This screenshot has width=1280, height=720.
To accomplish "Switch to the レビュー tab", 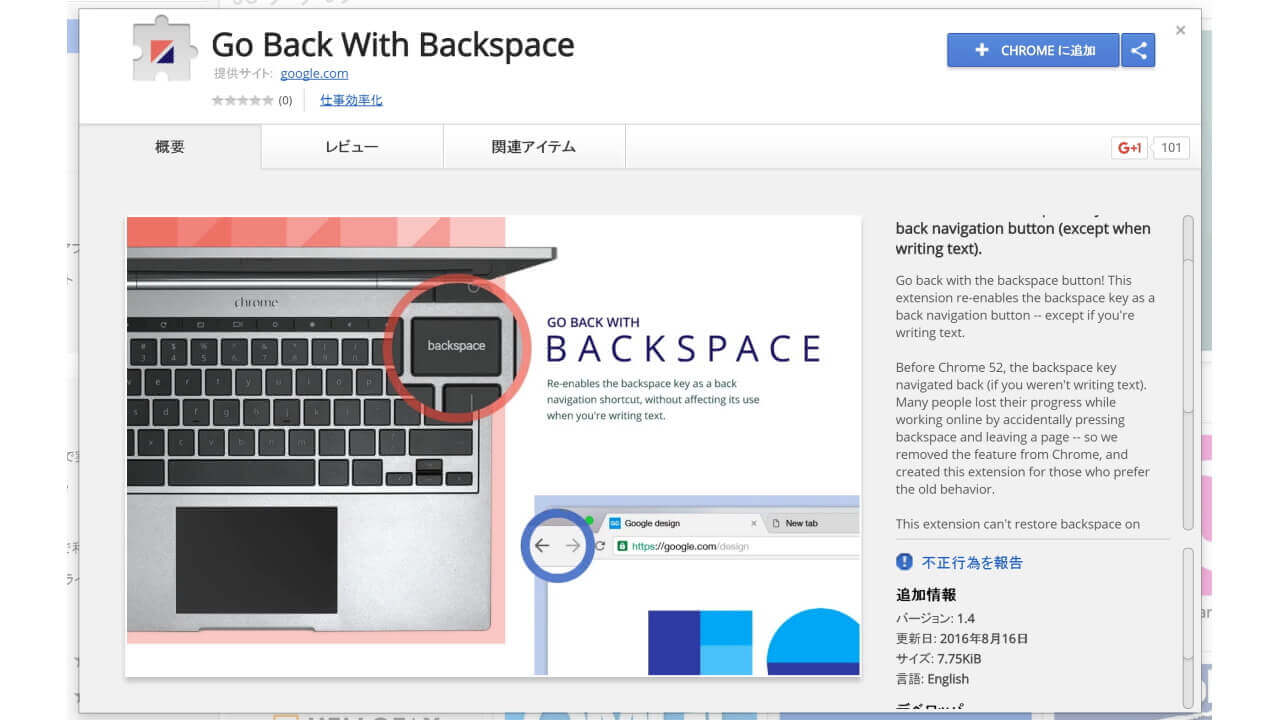I will click(x=351, y=146).
